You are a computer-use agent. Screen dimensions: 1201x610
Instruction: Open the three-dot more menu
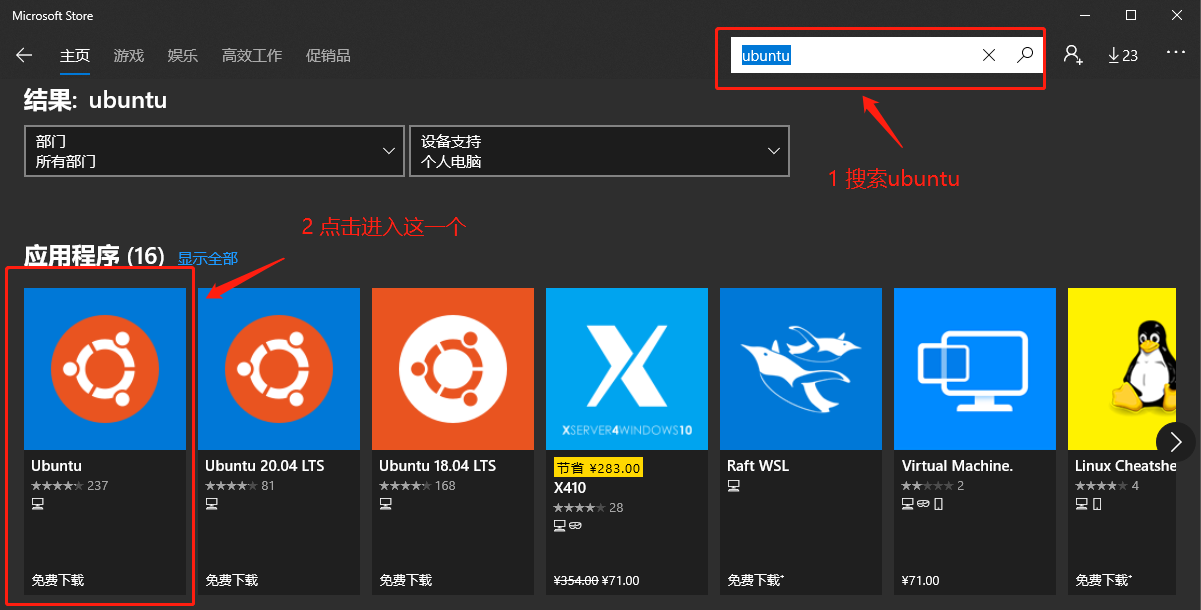(1175, 54)
